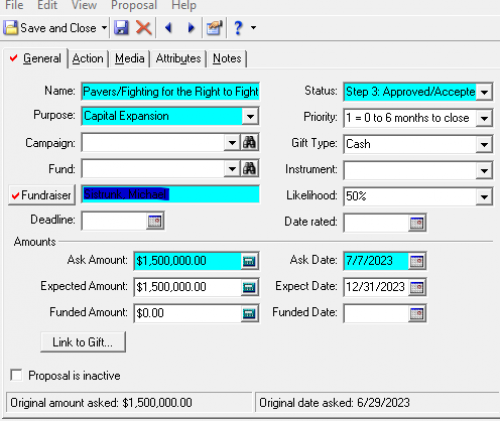Expand the Likelihood dropdown
Image resolution: width=500 pixels, height=421 pixels.
[484, 197]
